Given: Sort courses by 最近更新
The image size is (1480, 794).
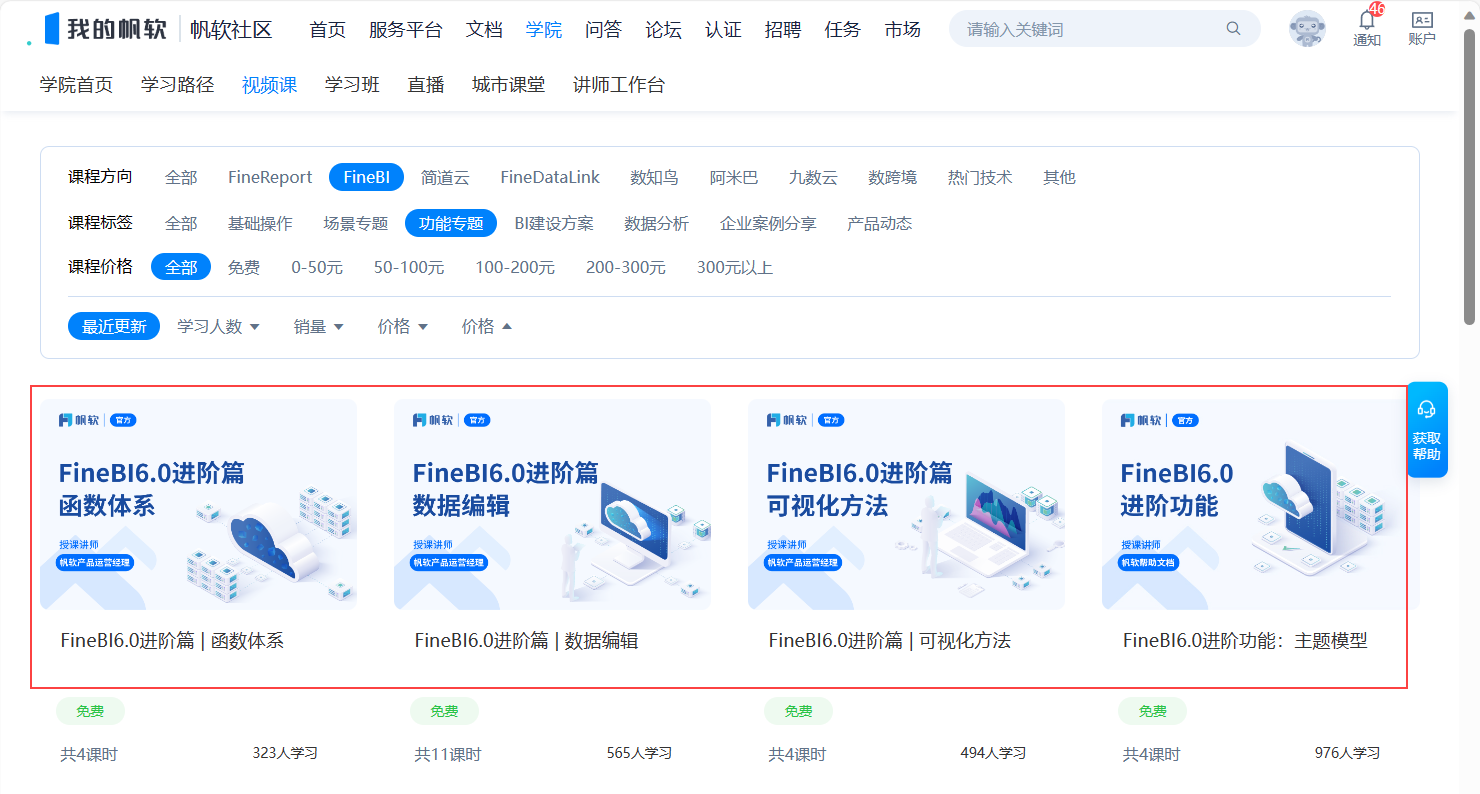Looking at the screenshot, I should click(114, 326).
